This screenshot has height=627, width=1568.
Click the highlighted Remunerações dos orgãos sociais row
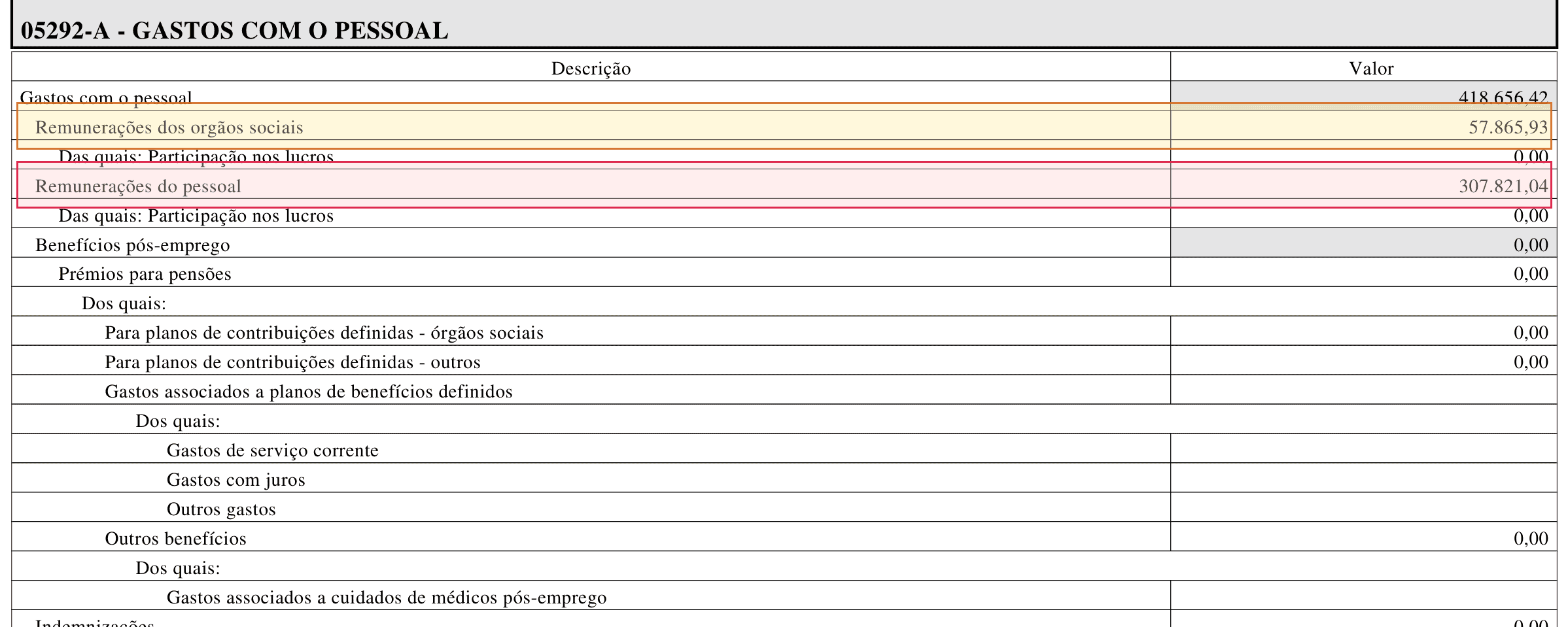coord(784,126)
